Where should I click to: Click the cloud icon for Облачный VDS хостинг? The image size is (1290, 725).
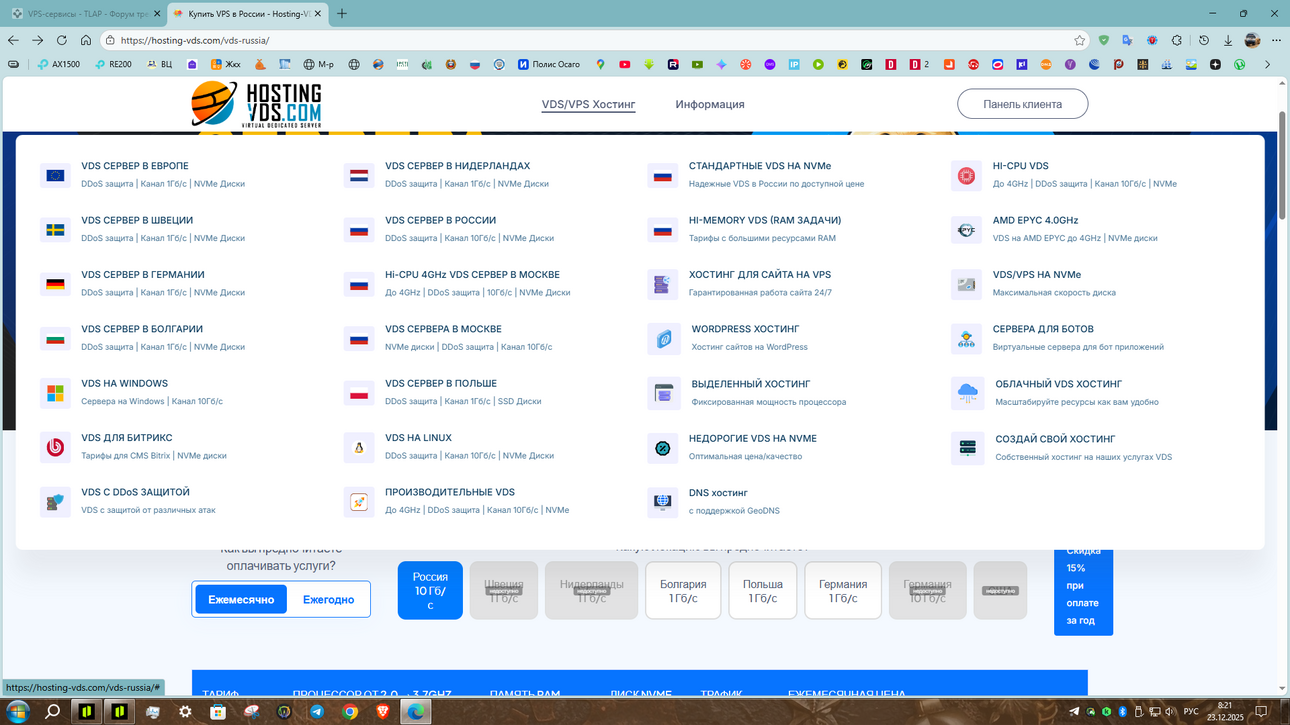point(968,393)
